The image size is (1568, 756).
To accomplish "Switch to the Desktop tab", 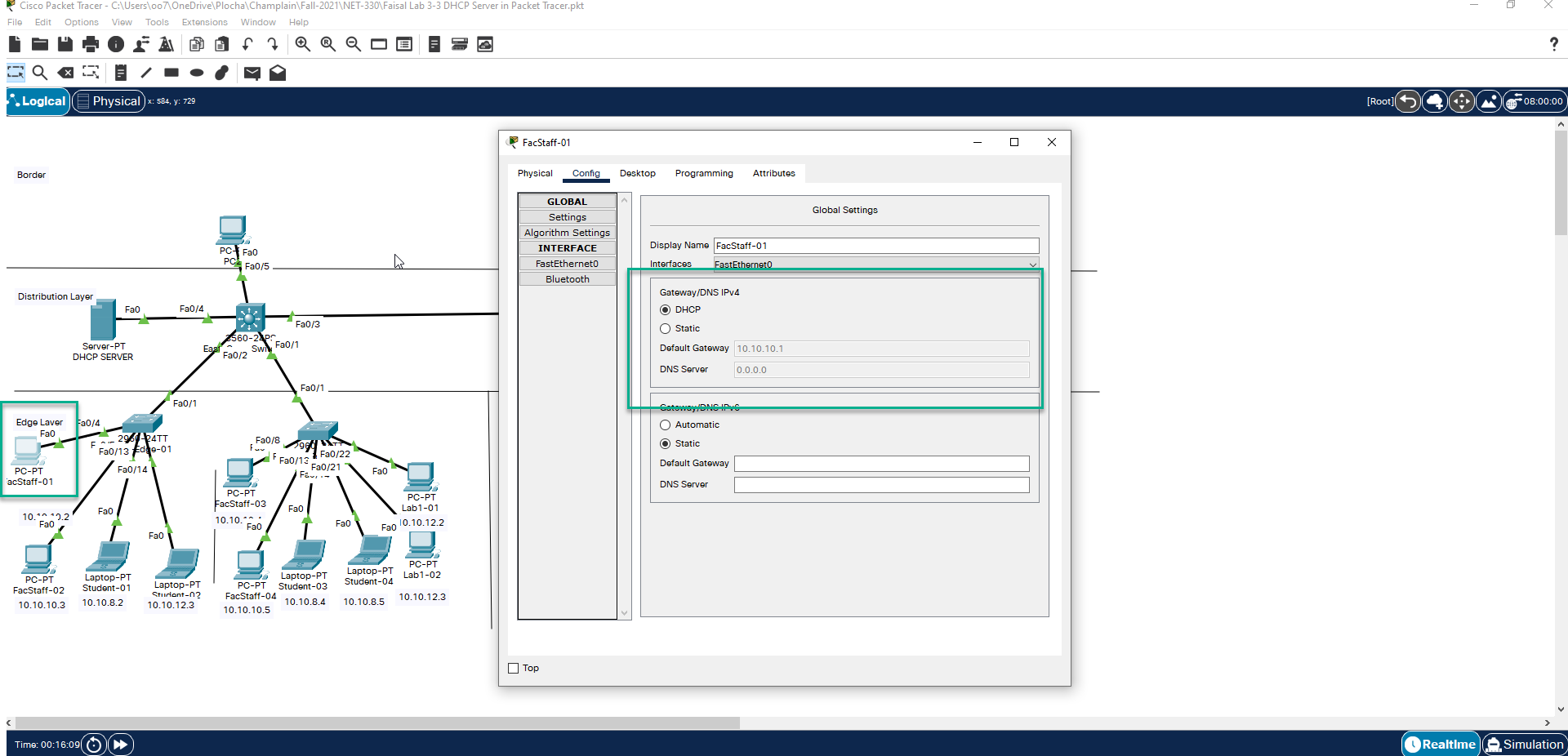I will click(x=637, y=173).
